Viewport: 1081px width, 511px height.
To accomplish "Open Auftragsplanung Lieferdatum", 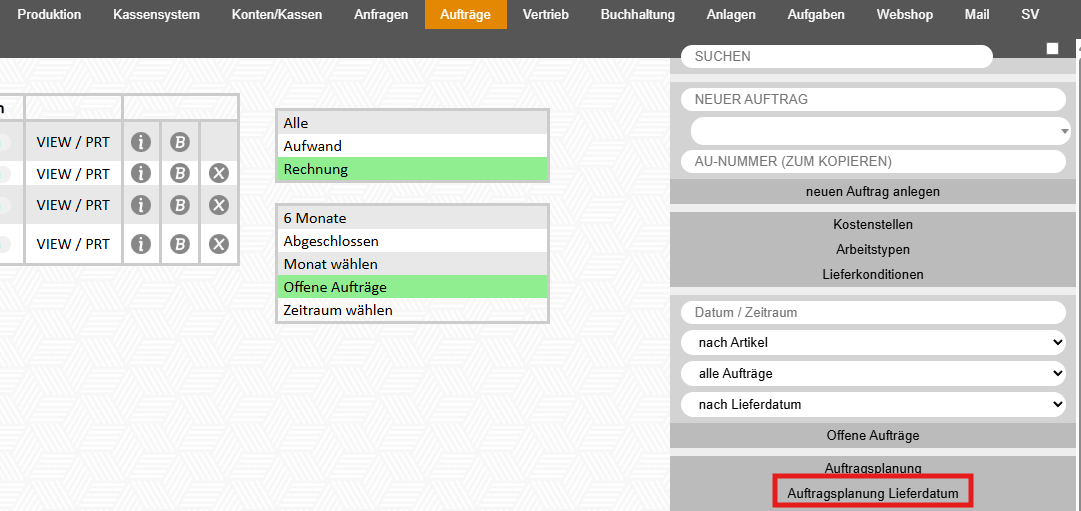I will point(873,493).
